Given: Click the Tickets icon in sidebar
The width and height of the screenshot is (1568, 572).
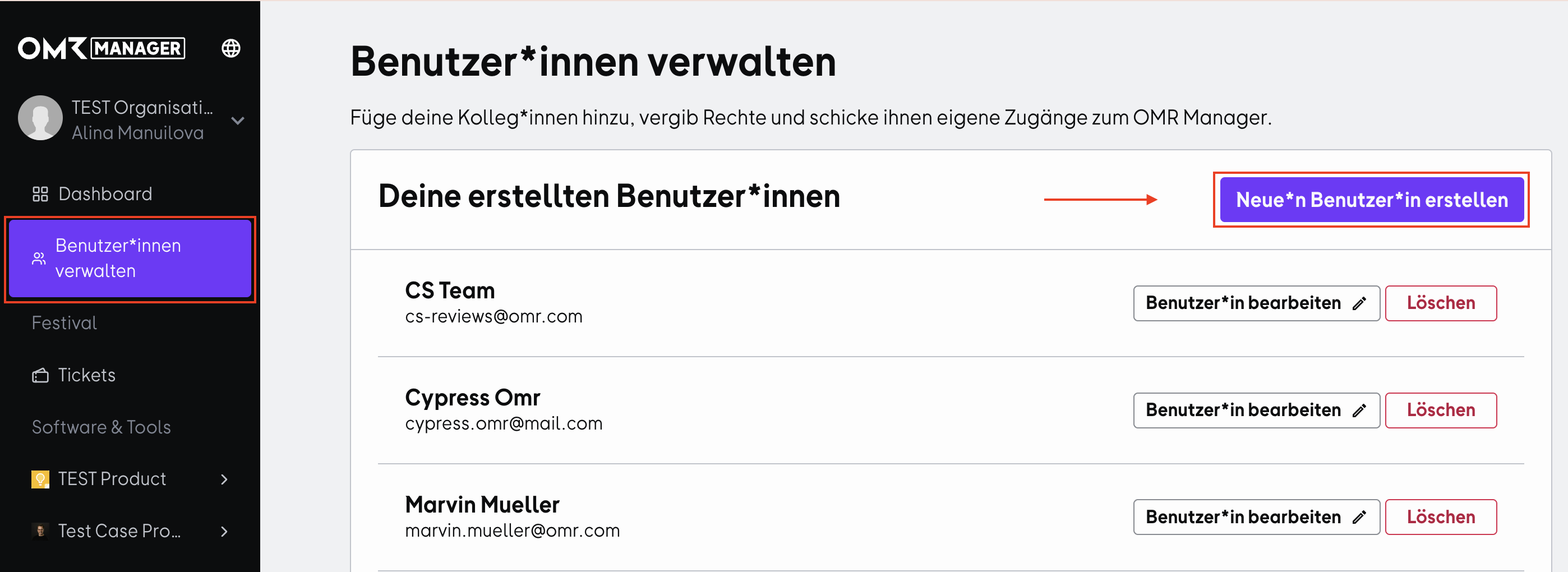Looking at the screenshot, I should point(40,376).
